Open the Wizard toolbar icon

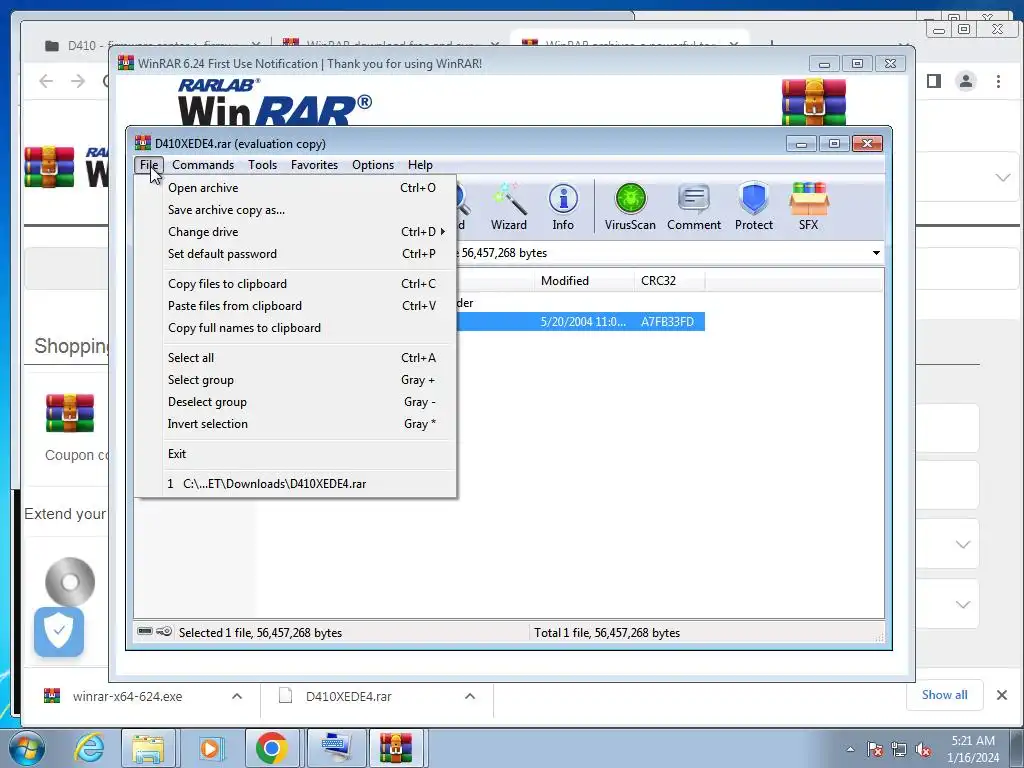pyautogui.click(x=509, y=206)
